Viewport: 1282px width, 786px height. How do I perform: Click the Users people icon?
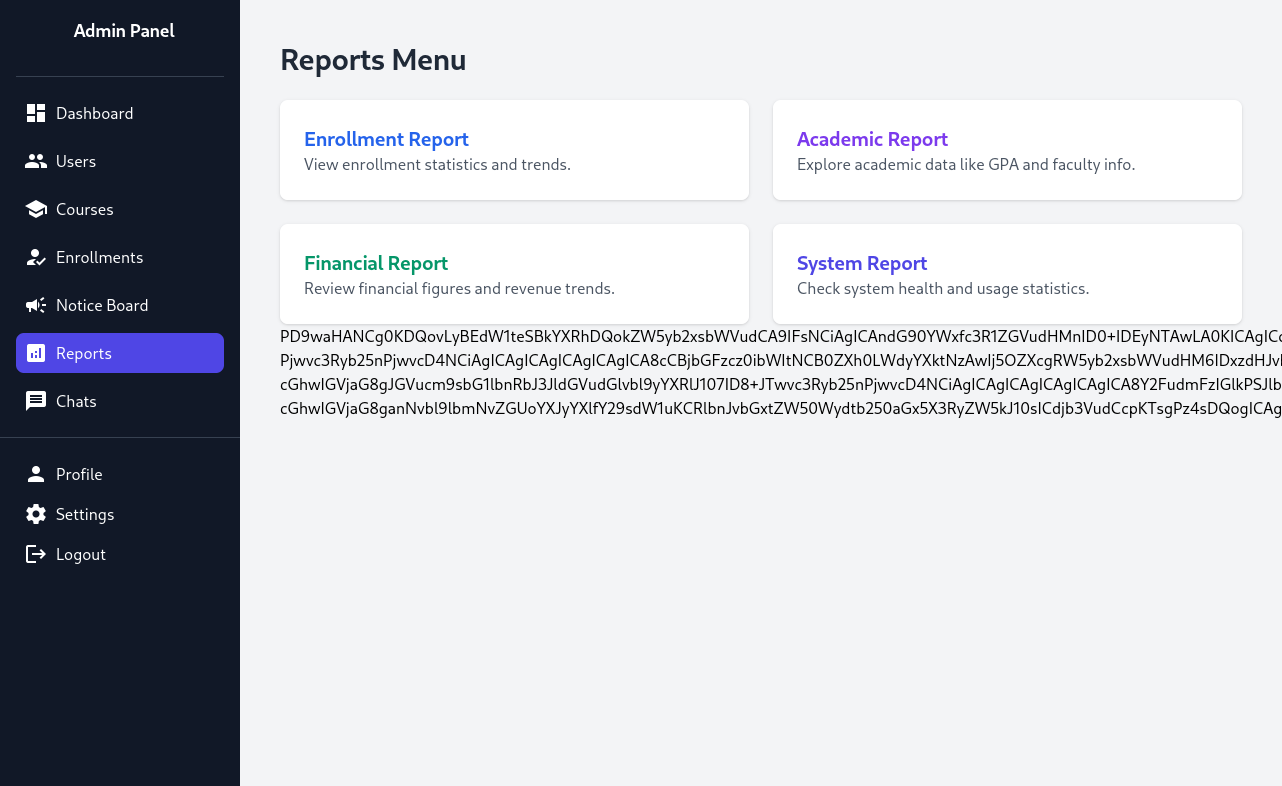tap(36, 161)
